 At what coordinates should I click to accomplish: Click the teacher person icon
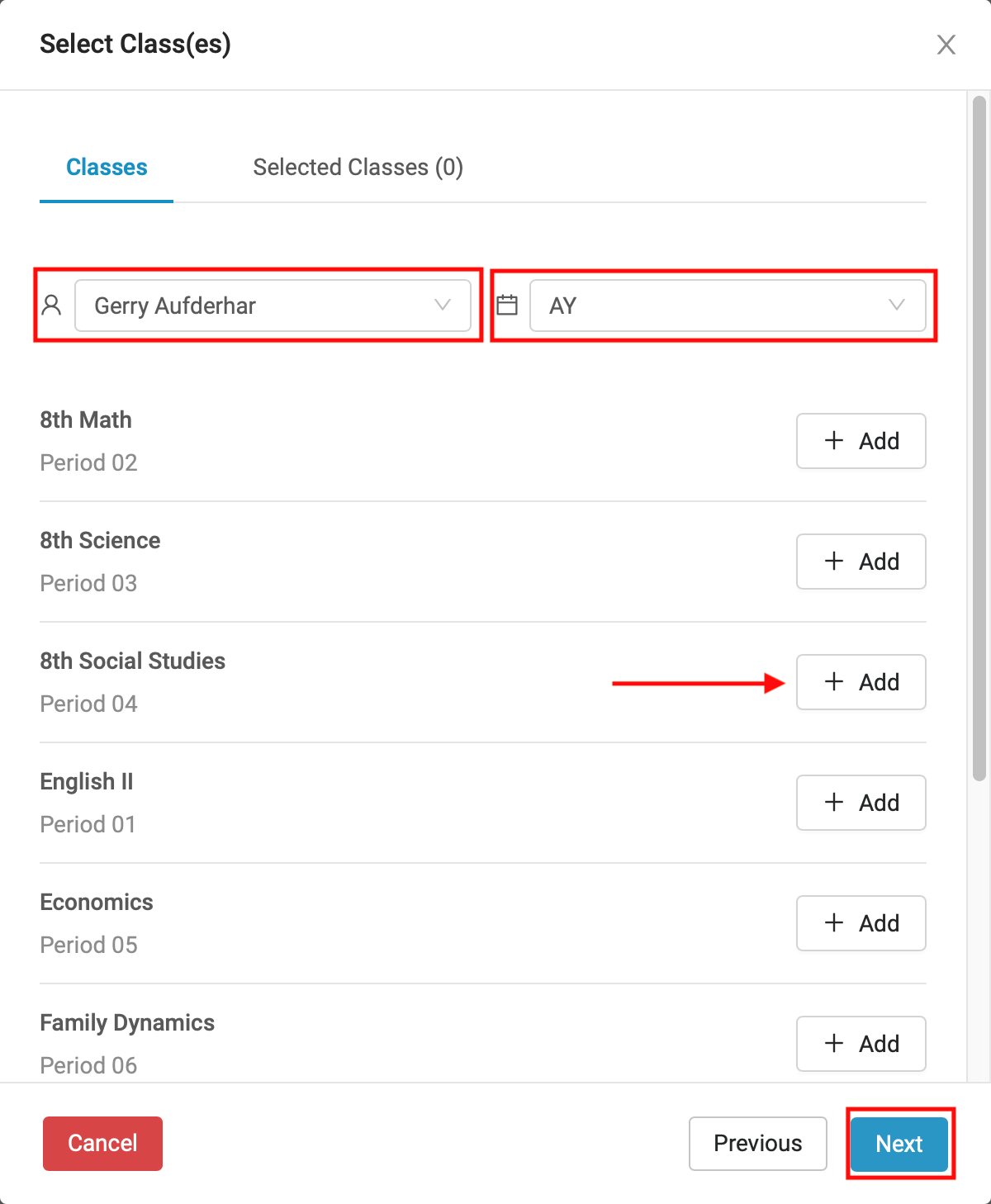(52, 306)
